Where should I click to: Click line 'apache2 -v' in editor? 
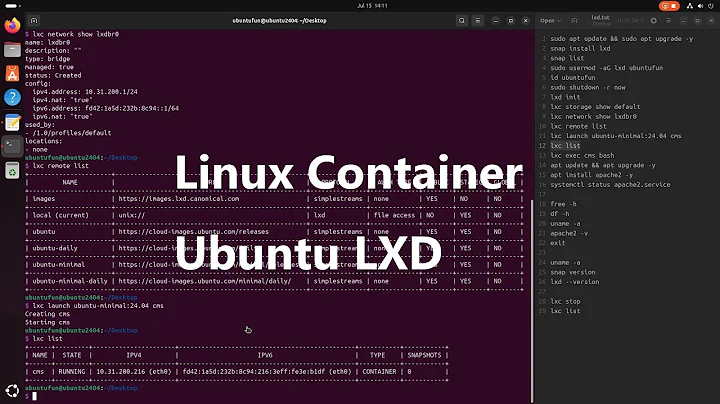(x=569, y=233)
